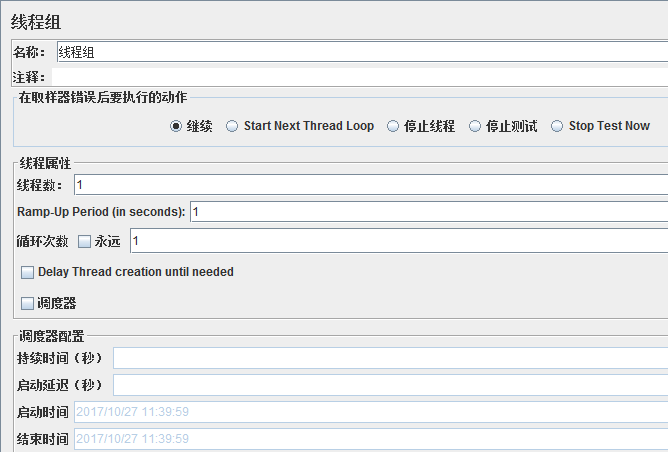668x452 pixels.
Task: Click the 调度器配置 section label
Action: coord(52,336)
